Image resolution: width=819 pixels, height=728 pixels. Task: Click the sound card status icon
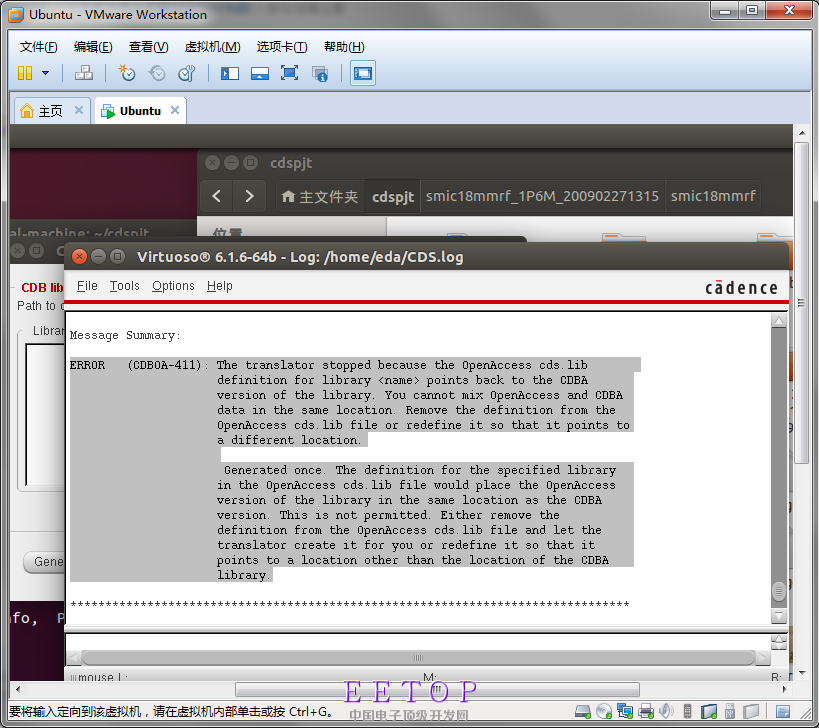[666, 711]
